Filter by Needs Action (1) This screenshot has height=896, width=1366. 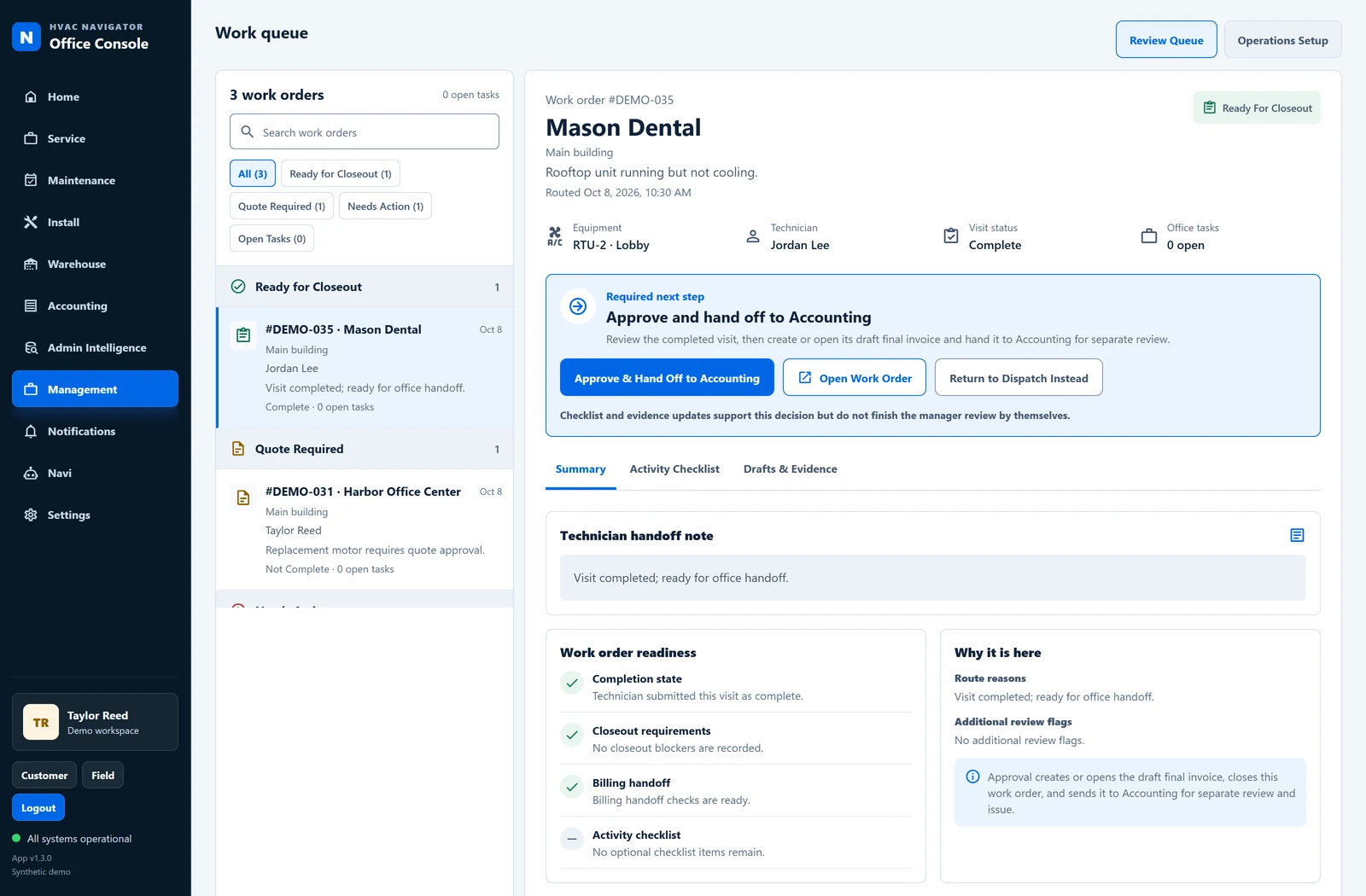385,206
